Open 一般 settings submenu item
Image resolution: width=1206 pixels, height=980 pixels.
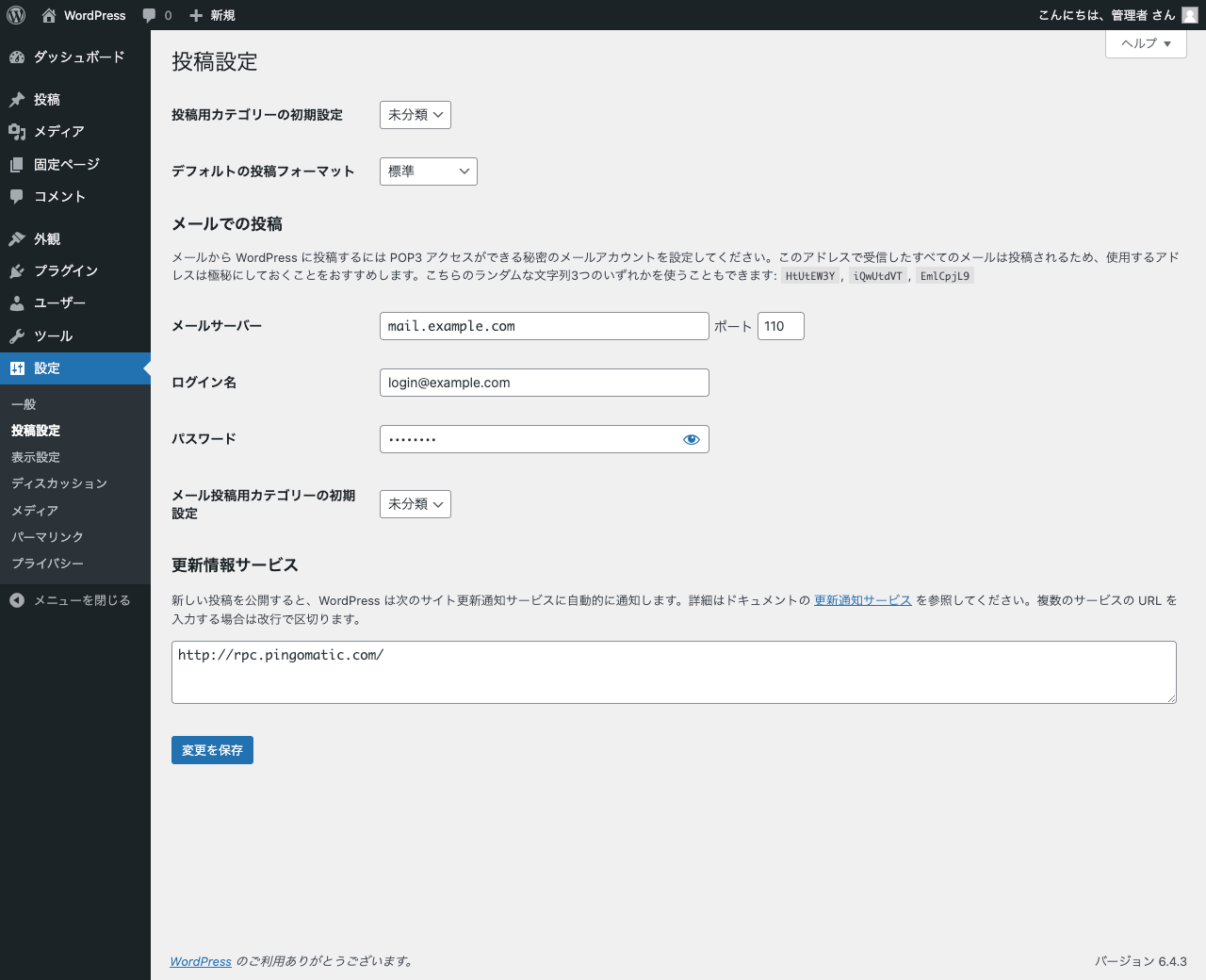point(24,404)
